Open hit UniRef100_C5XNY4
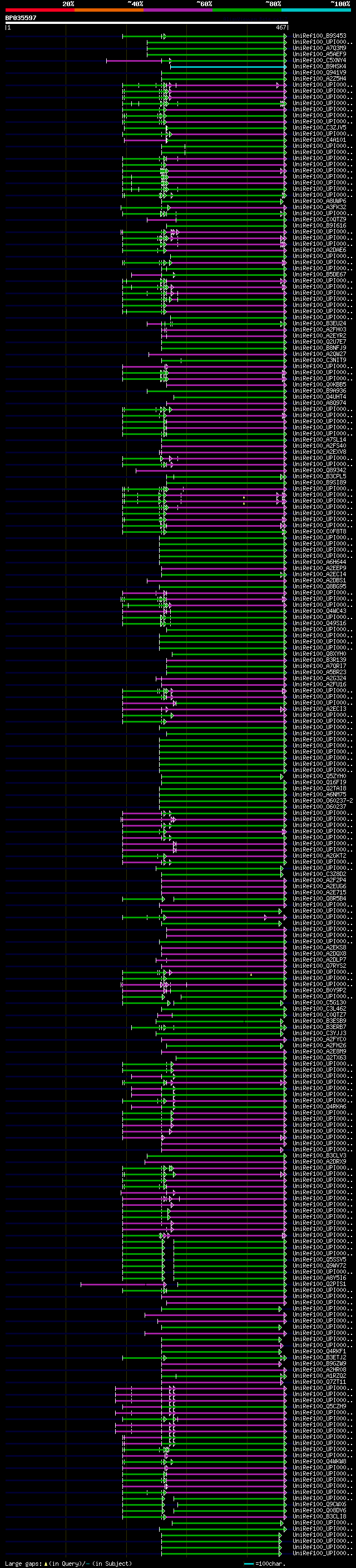The height and width of the screenshot is (1568, 356). 319,61
